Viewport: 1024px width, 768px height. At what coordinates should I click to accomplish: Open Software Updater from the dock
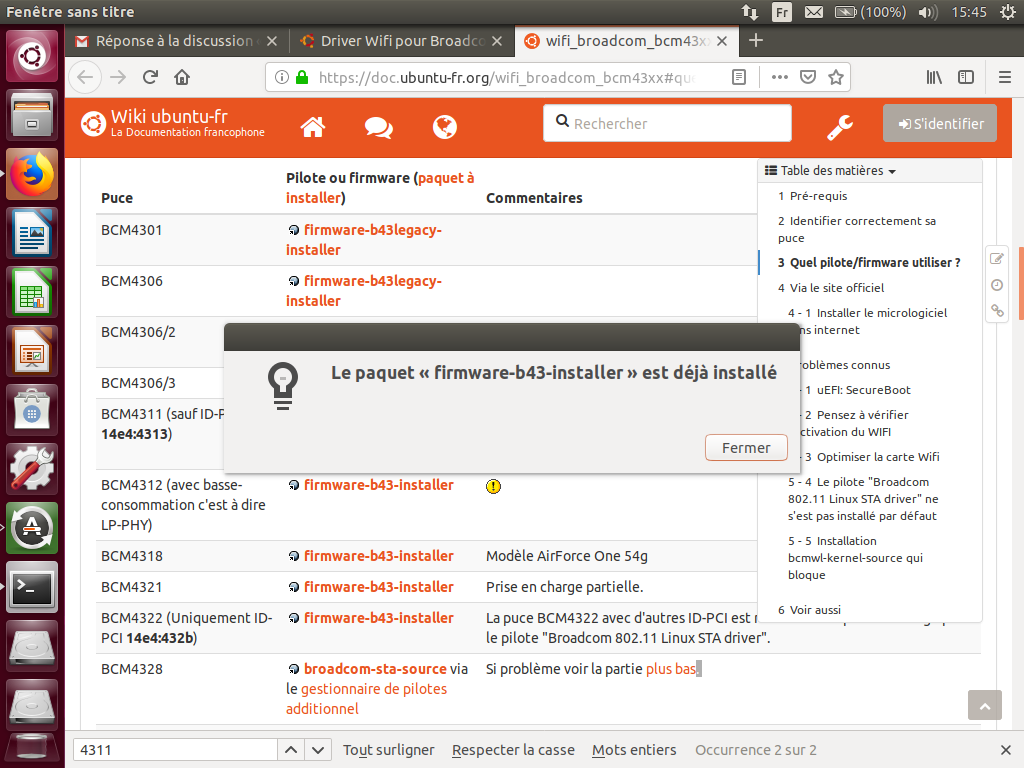[32, 528]
